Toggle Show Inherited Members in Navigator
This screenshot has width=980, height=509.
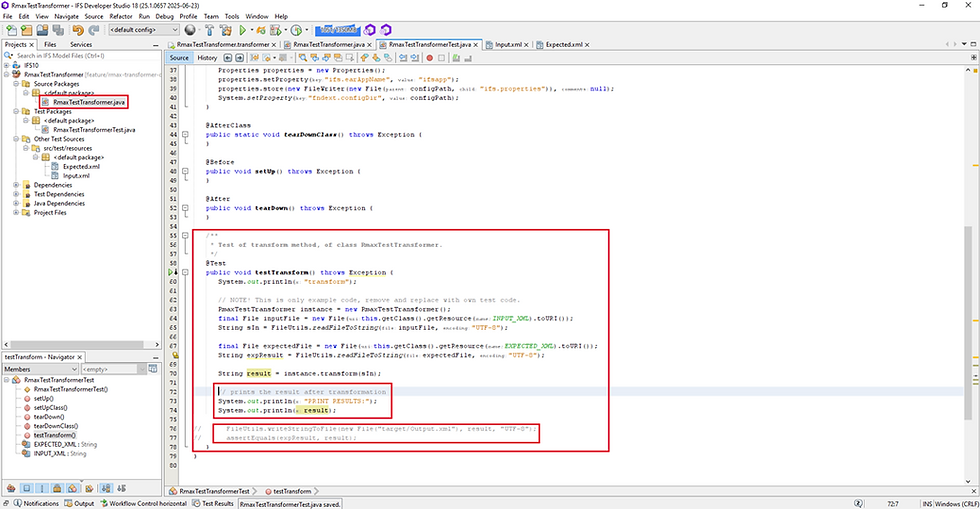(11, 488)
